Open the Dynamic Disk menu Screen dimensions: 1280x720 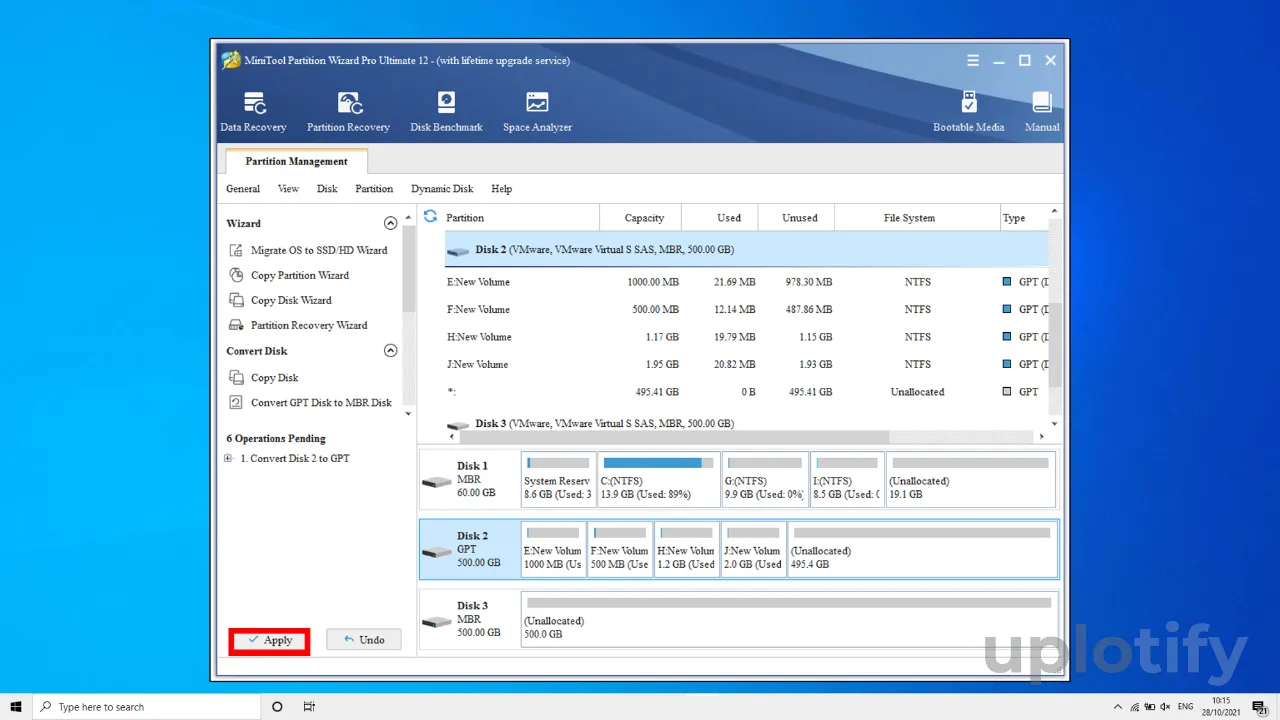click(x=442, y=189)
